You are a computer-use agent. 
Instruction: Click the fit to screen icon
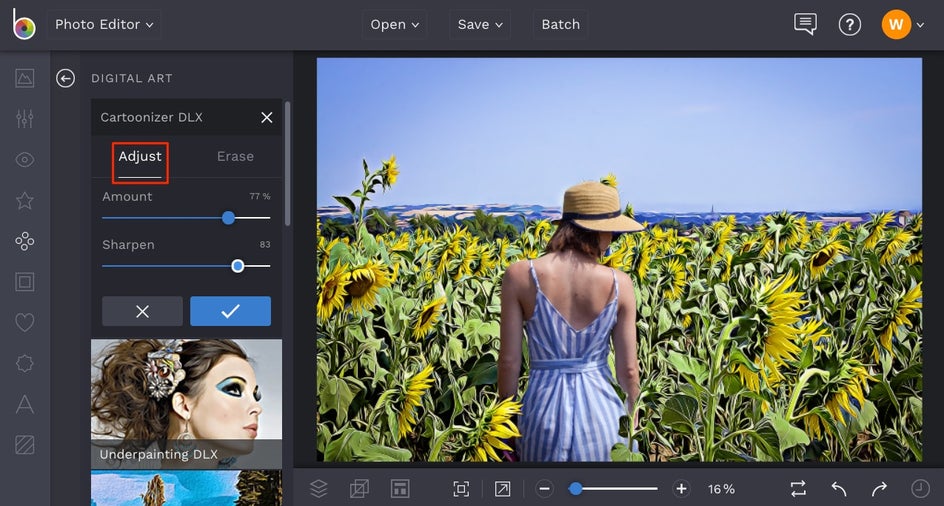click(460, 489)
